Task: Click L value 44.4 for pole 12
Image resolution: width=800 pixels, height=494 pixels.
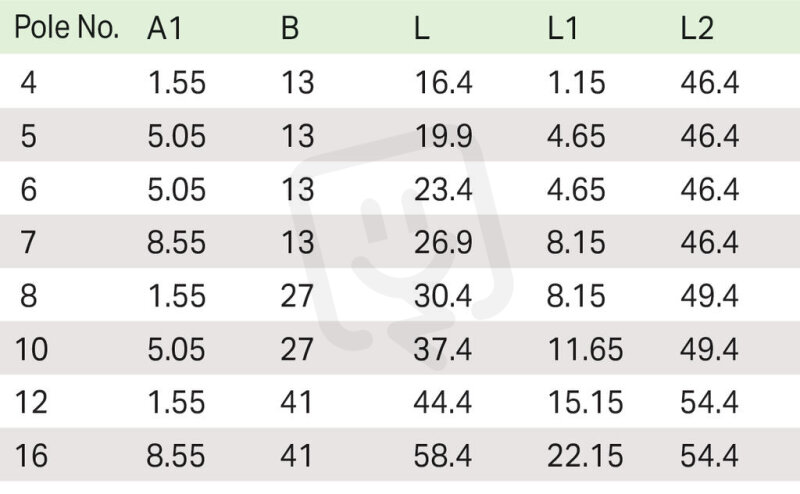Action: 442,402
